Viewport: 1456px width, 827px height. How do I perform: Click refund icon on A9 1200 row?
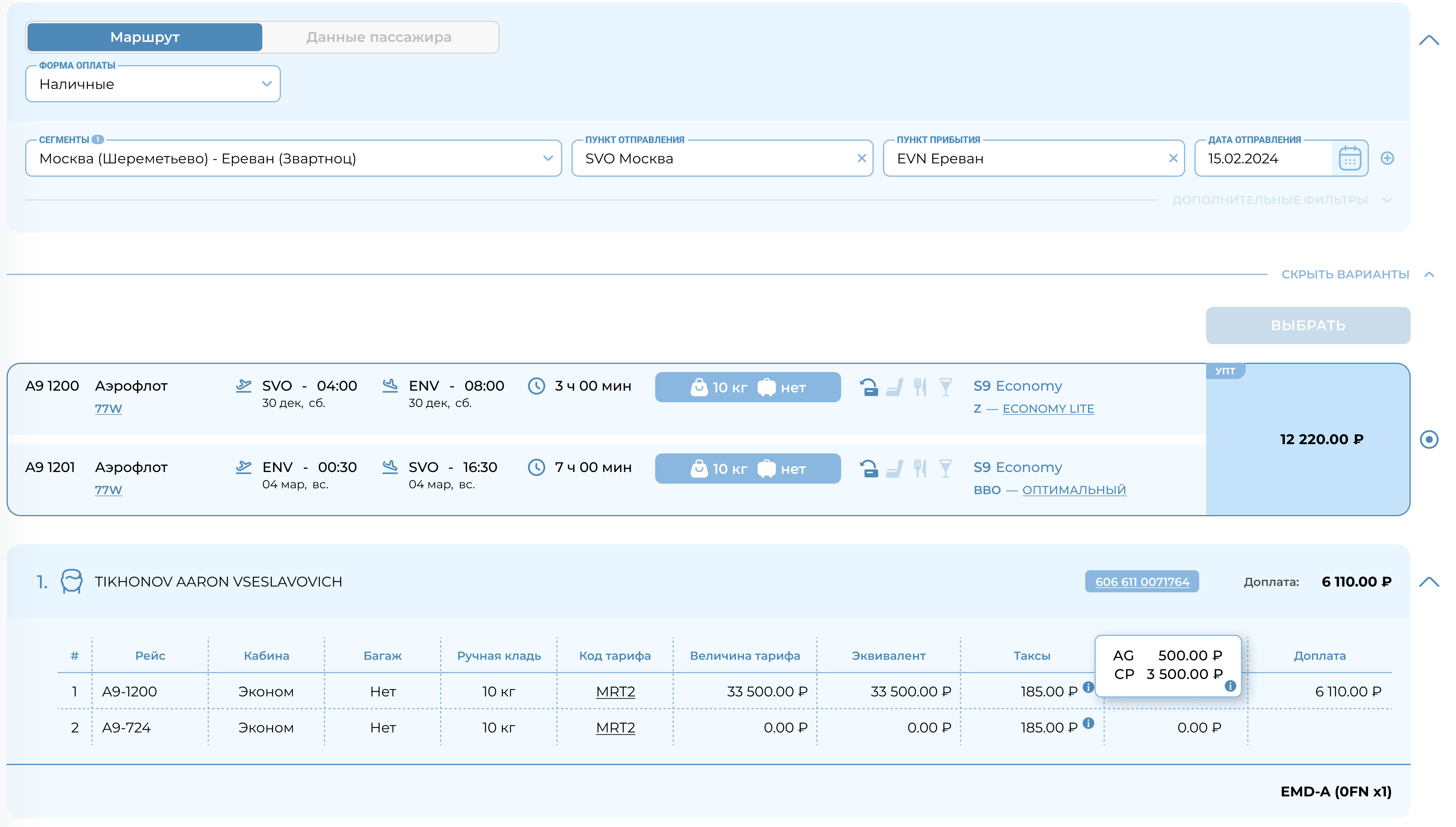click(868, 388)
